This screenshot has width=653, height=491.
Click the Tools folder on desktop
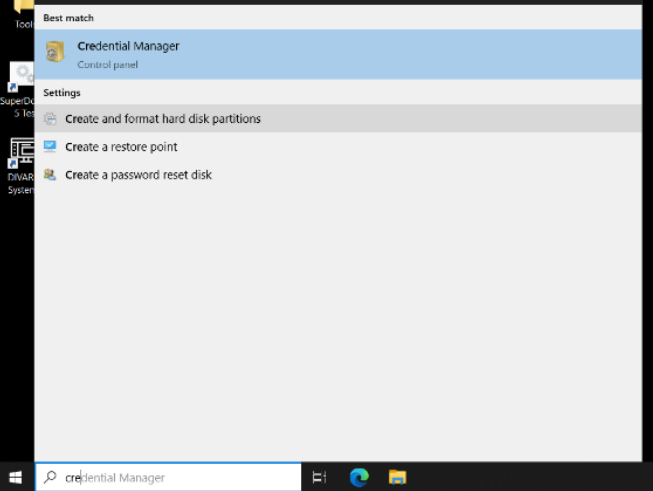pos(23,15)
